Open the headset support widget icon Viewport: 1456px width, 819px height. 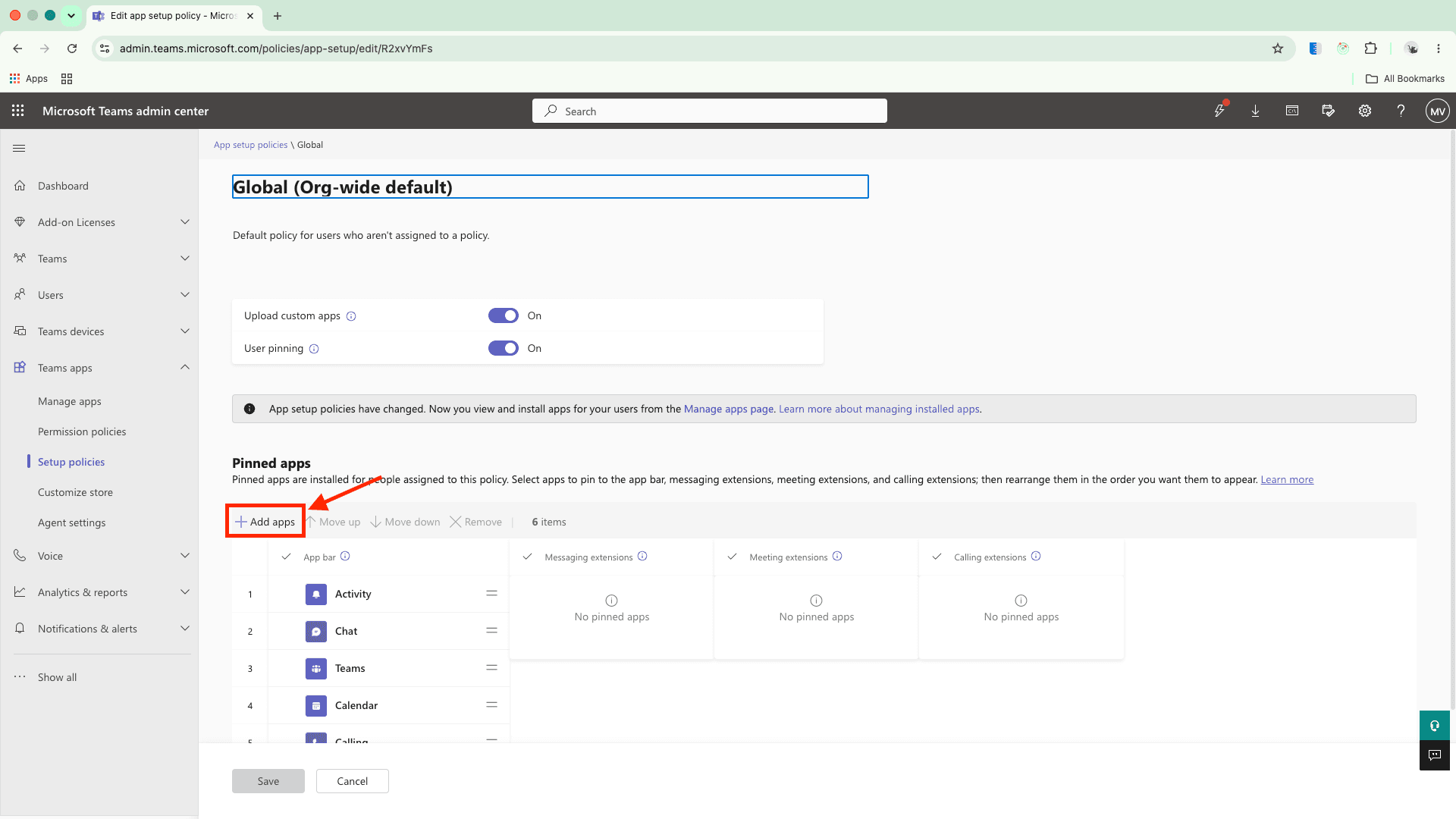(x=1435, y=726)
